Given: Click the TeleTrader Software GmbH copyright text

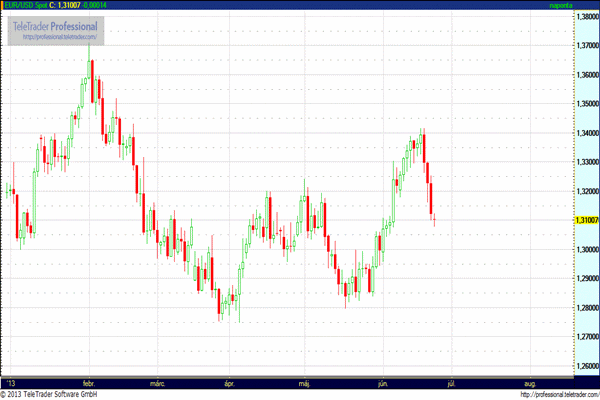Looking at the screenshot, I should (x=60, y=394).
